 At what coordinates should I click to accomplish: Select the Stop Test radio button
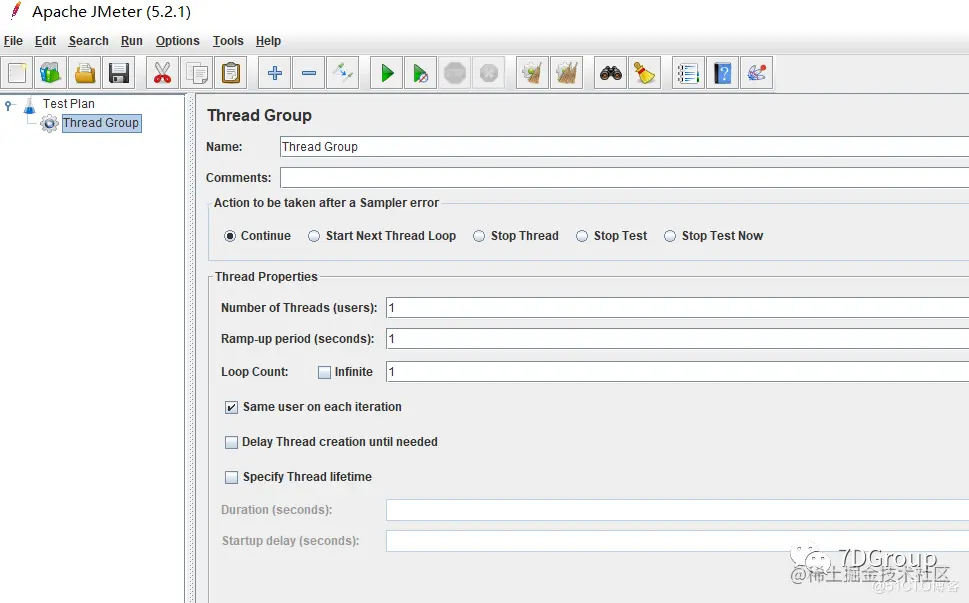[x=582, y=236]
